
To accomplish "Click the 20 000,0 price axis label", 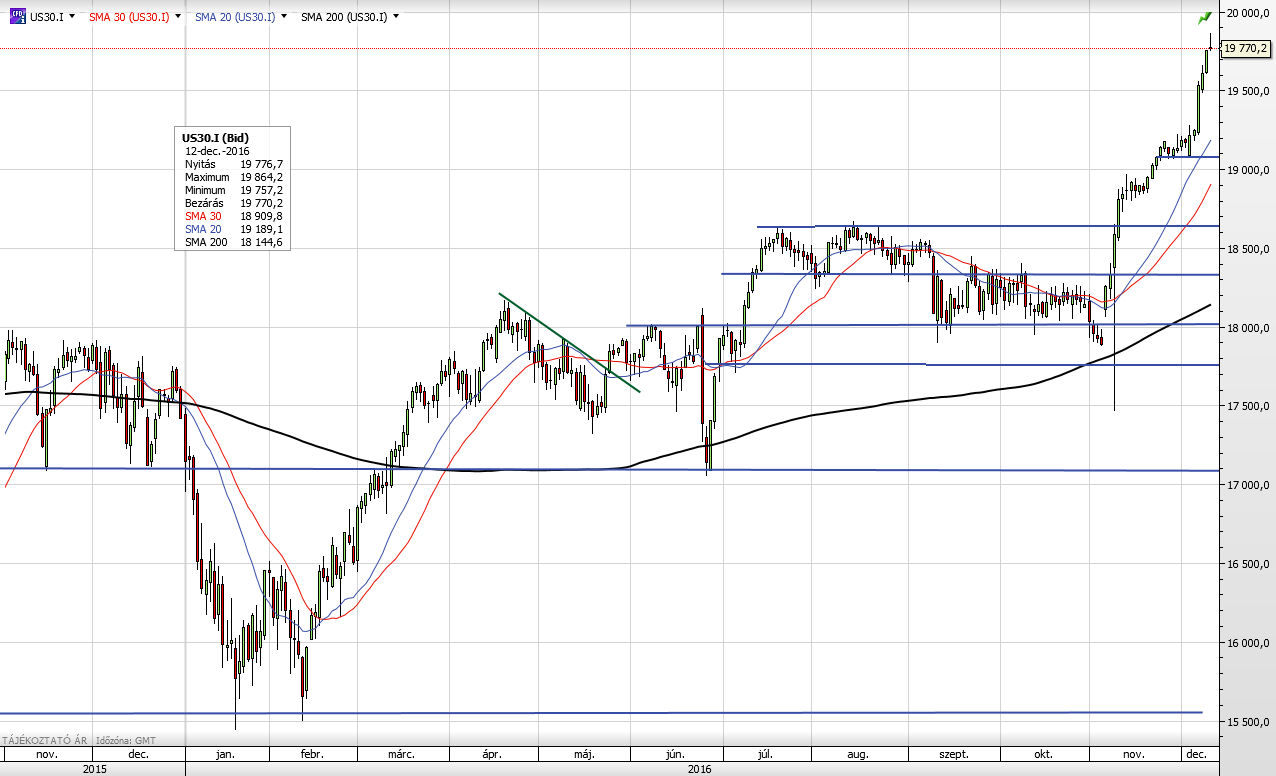I will 1248,13.
